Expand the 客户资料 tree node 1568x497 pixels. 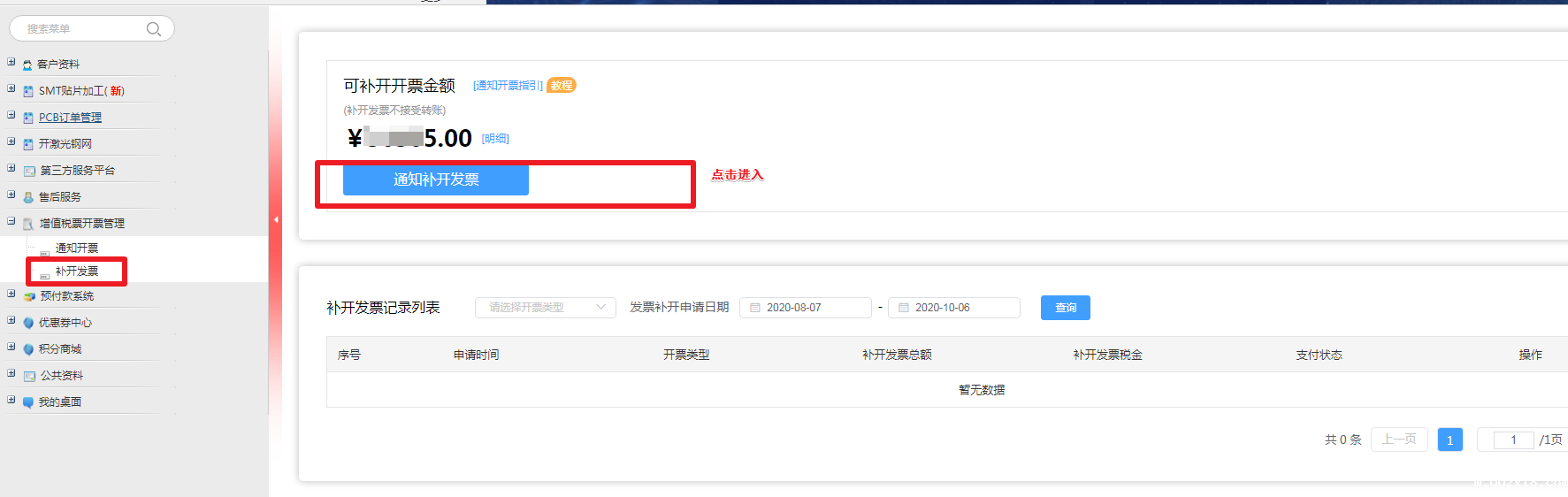(x=11, y=63)
